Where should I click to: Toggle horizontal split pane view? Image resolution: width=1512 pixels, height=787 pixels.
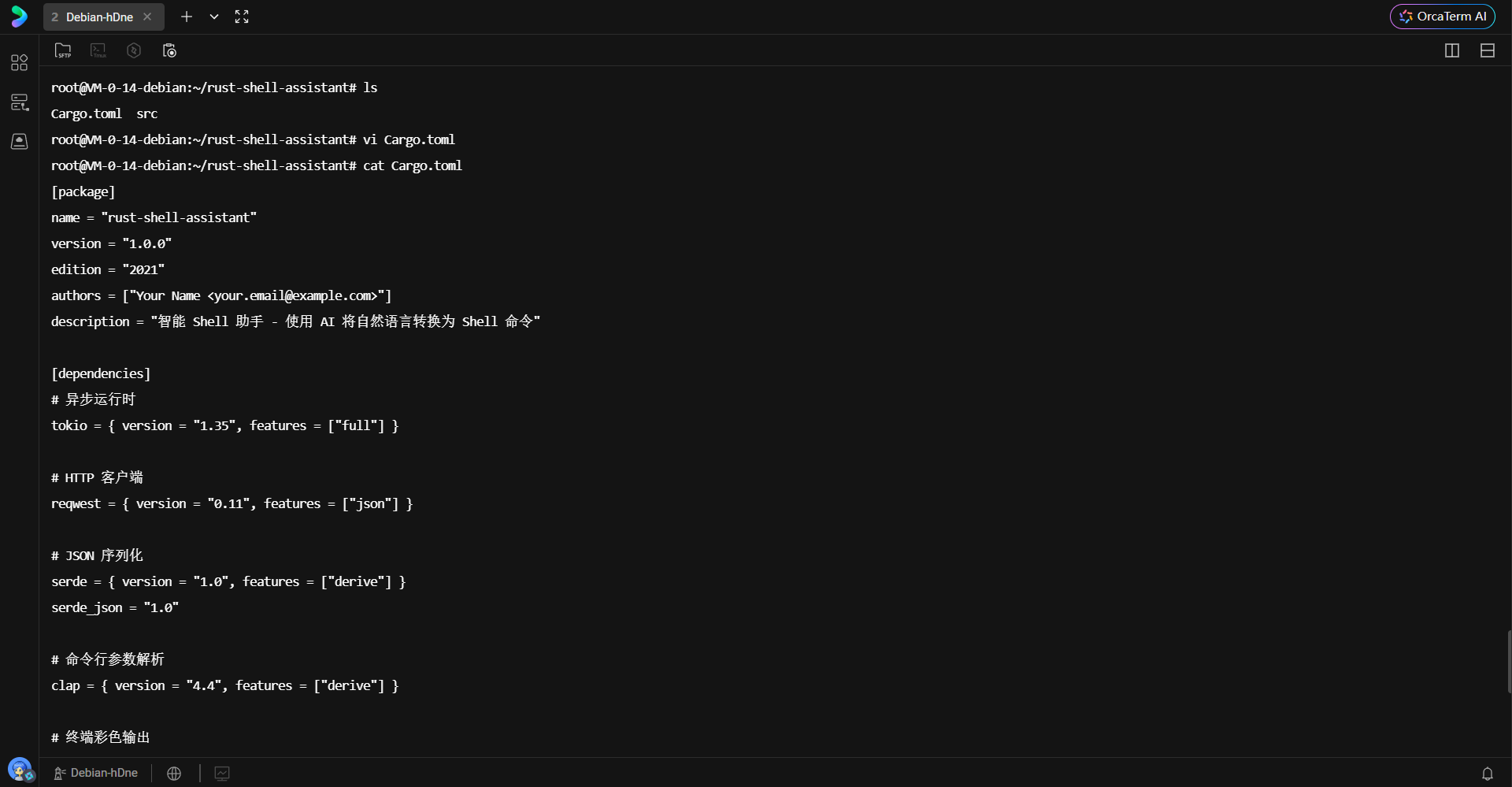[1488, 50]
